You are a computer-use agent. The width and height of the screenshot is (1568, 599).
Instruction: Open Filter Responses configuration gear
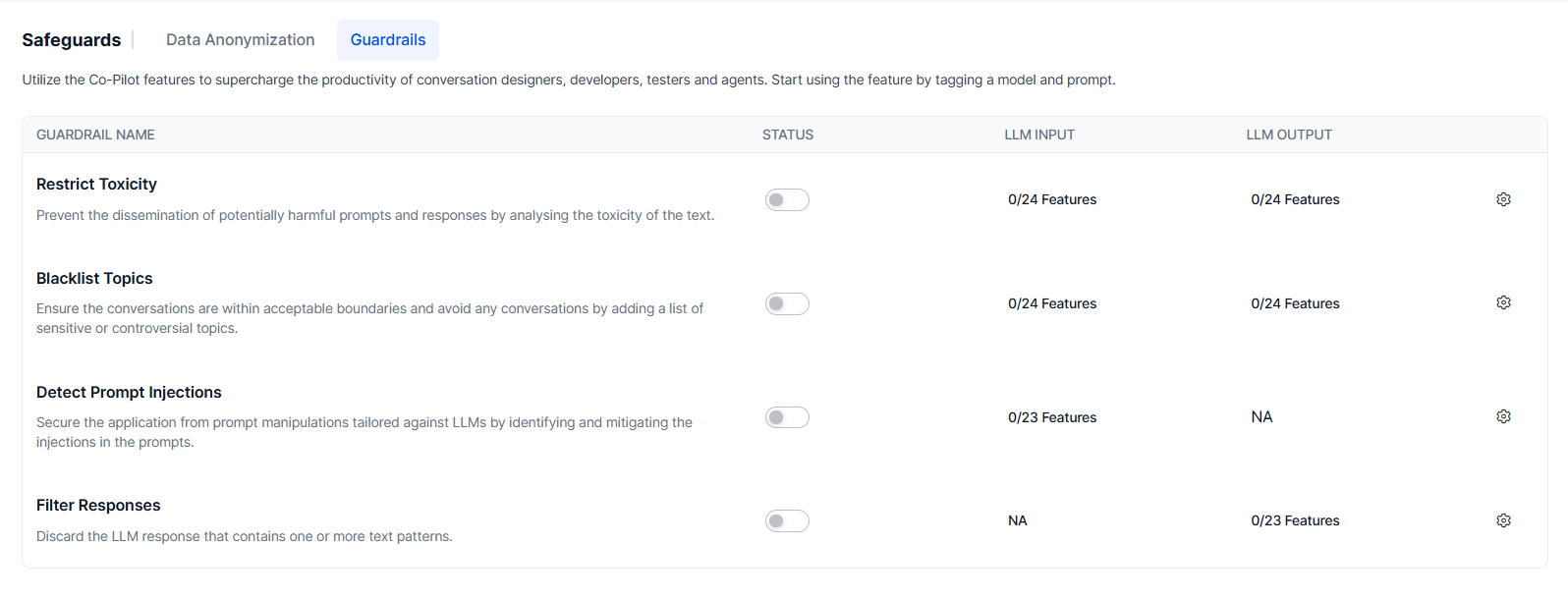pos(1503,520)
